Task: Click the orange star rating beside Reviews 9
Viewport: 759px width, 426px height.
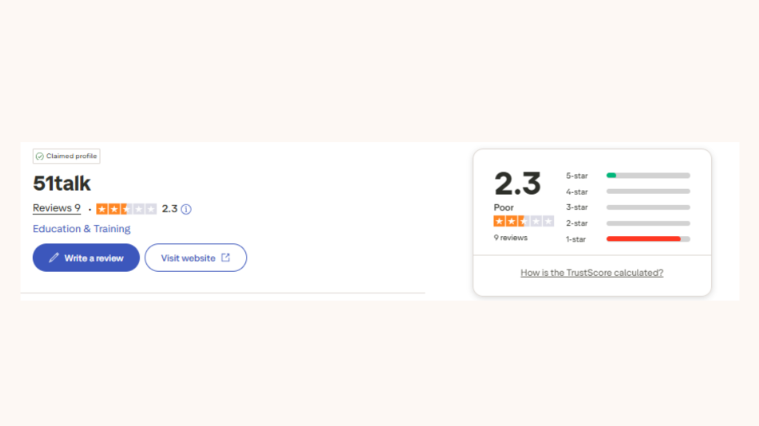Action: click(126, 209)
